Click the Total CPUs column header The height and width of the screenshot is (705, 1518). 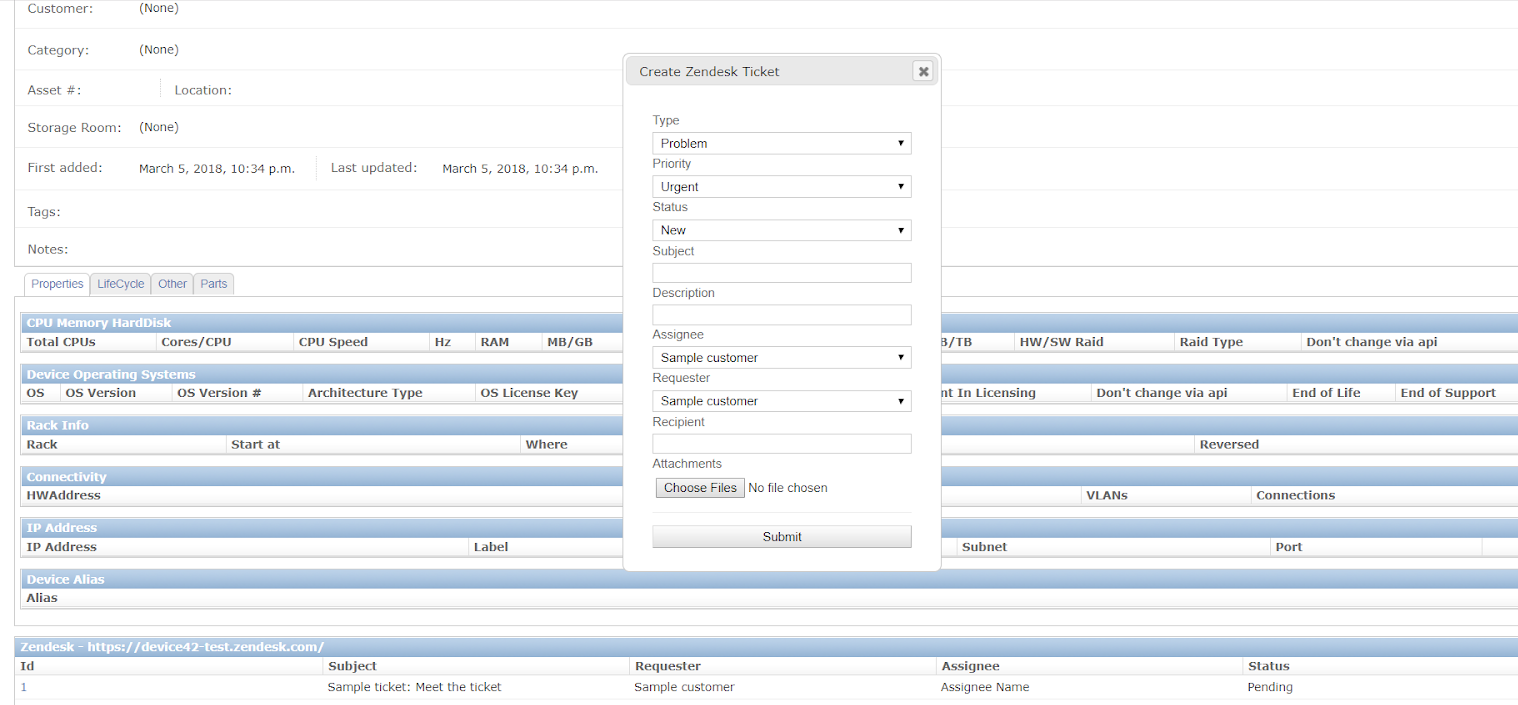(61, 342)
